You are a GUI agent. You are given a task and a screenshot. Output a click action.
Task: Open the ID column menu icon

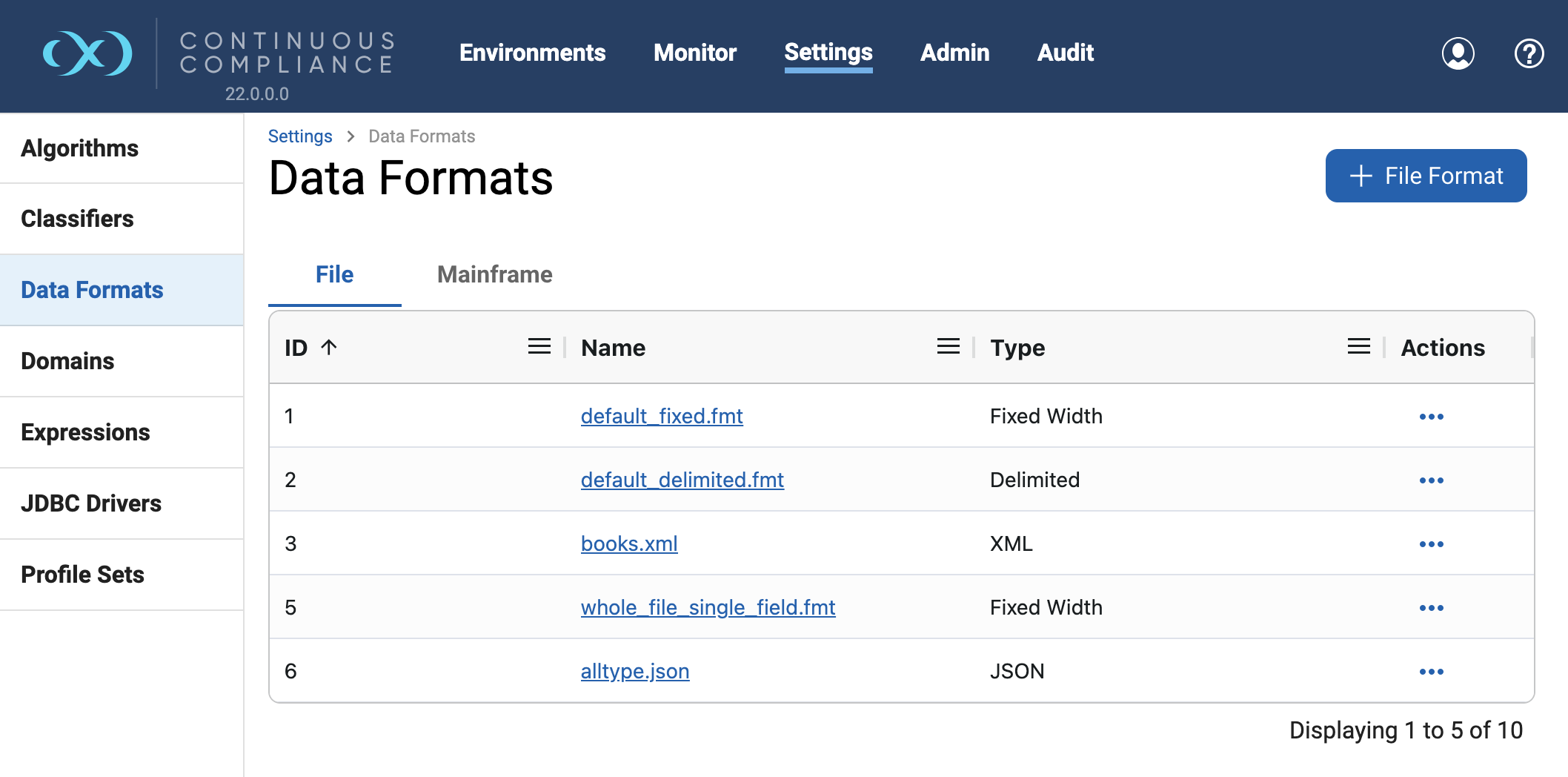click(x=539, y=347)
